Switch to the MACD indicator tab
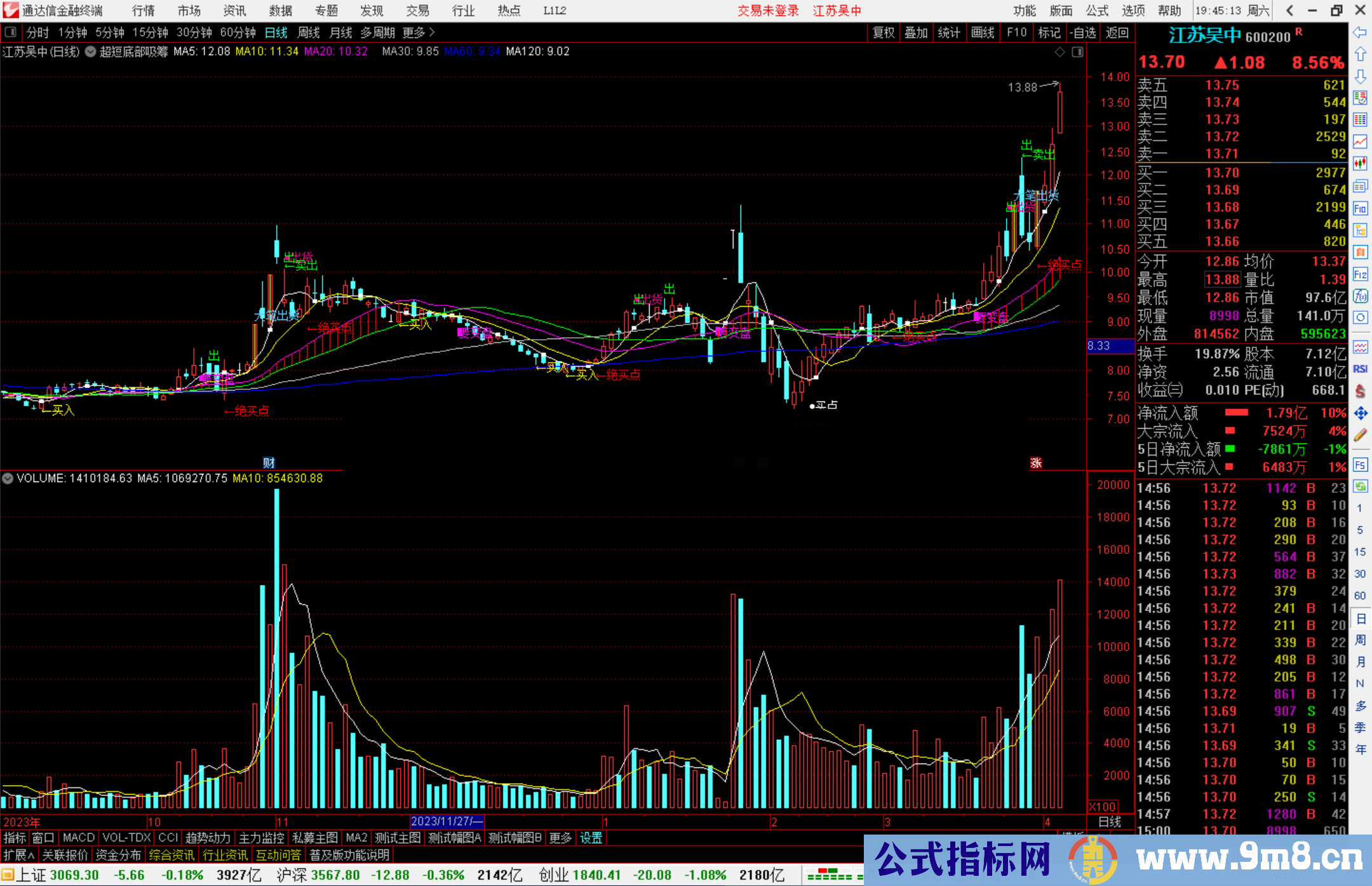The image size is (1372, 886). 78,838
